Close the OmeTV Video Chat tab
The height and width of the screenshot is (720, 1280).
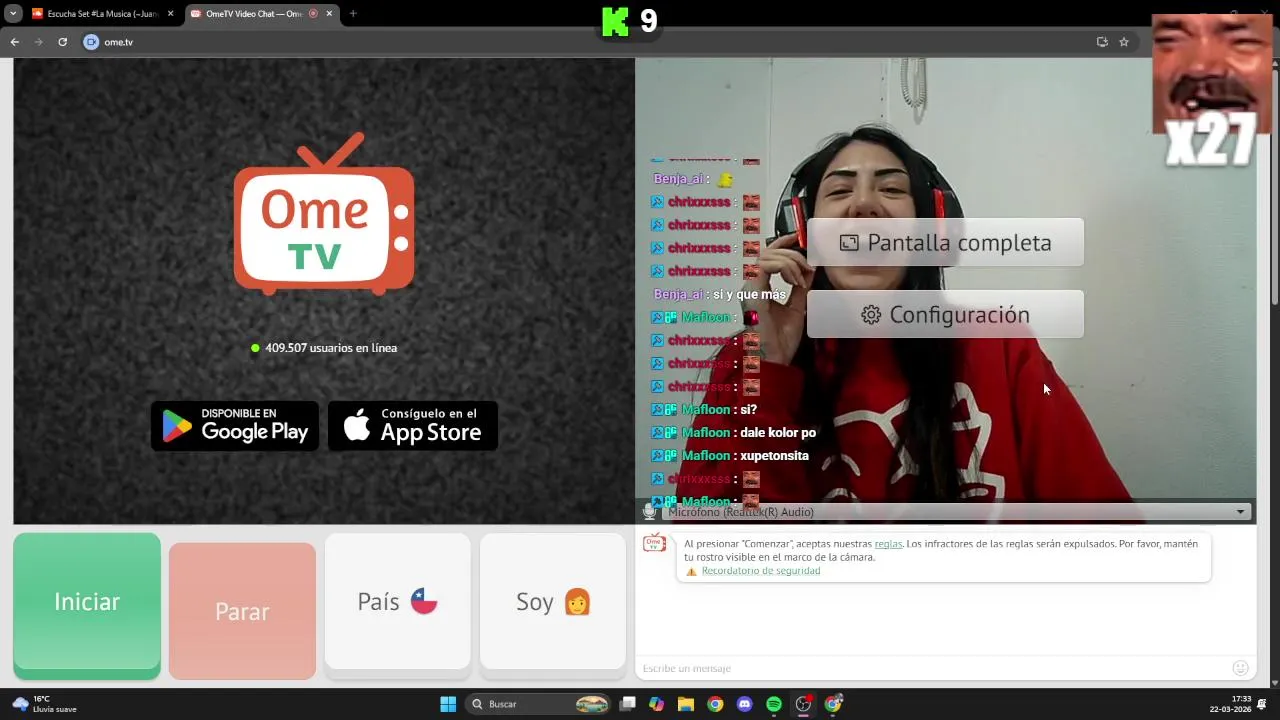coord(329,14)
